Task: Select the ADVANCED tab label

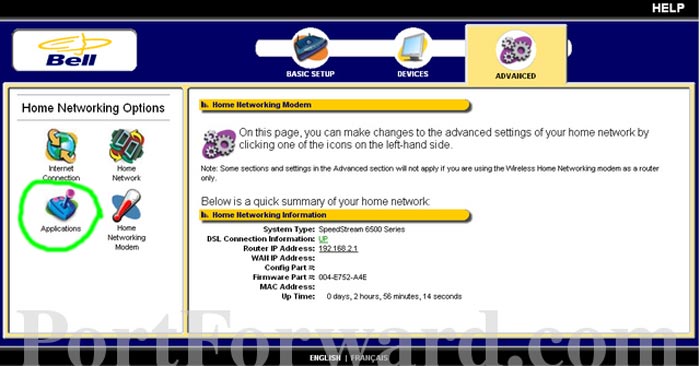Action: click(516, 76)
